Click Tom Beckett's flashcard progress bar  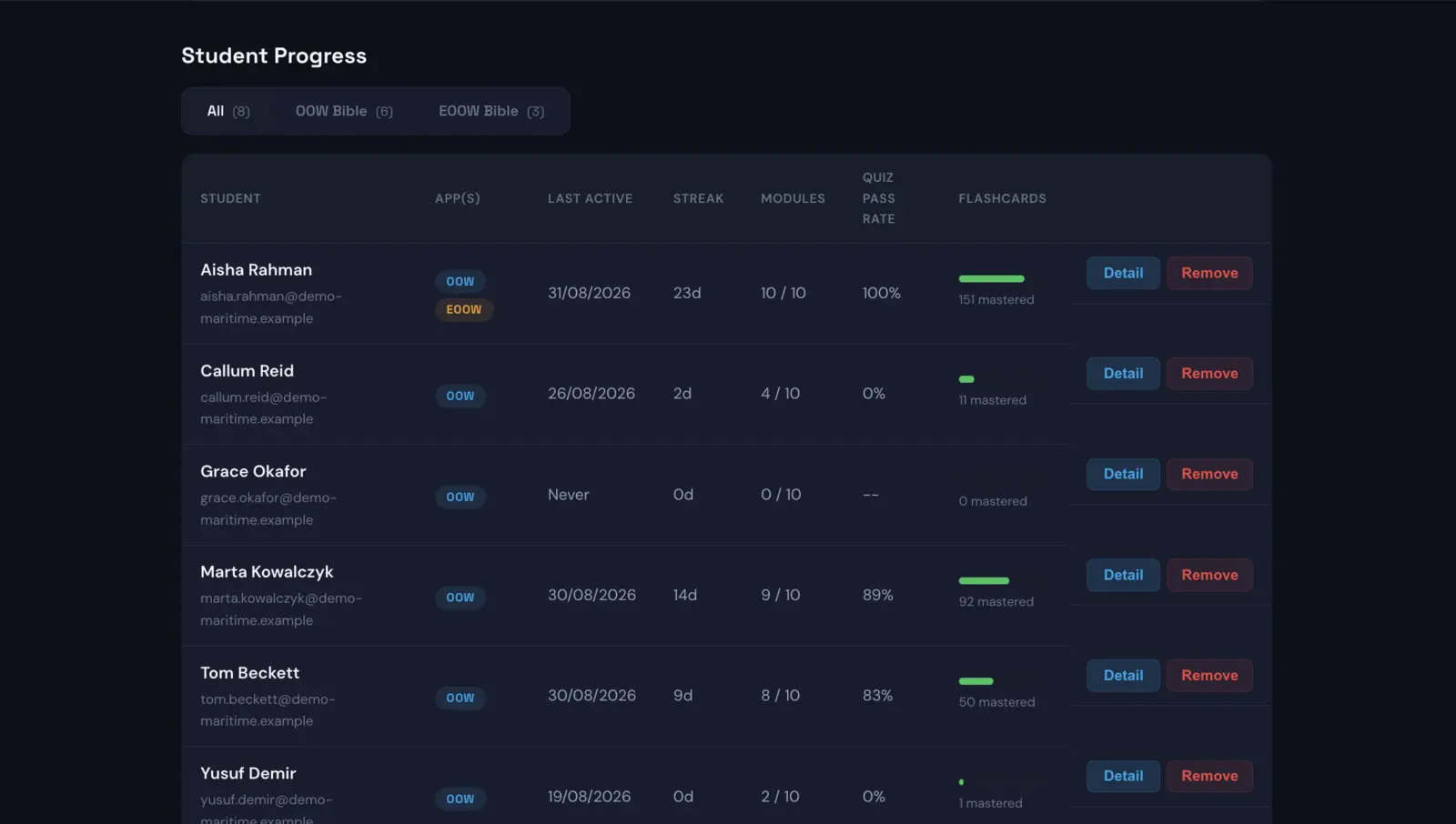pos(976,681)
